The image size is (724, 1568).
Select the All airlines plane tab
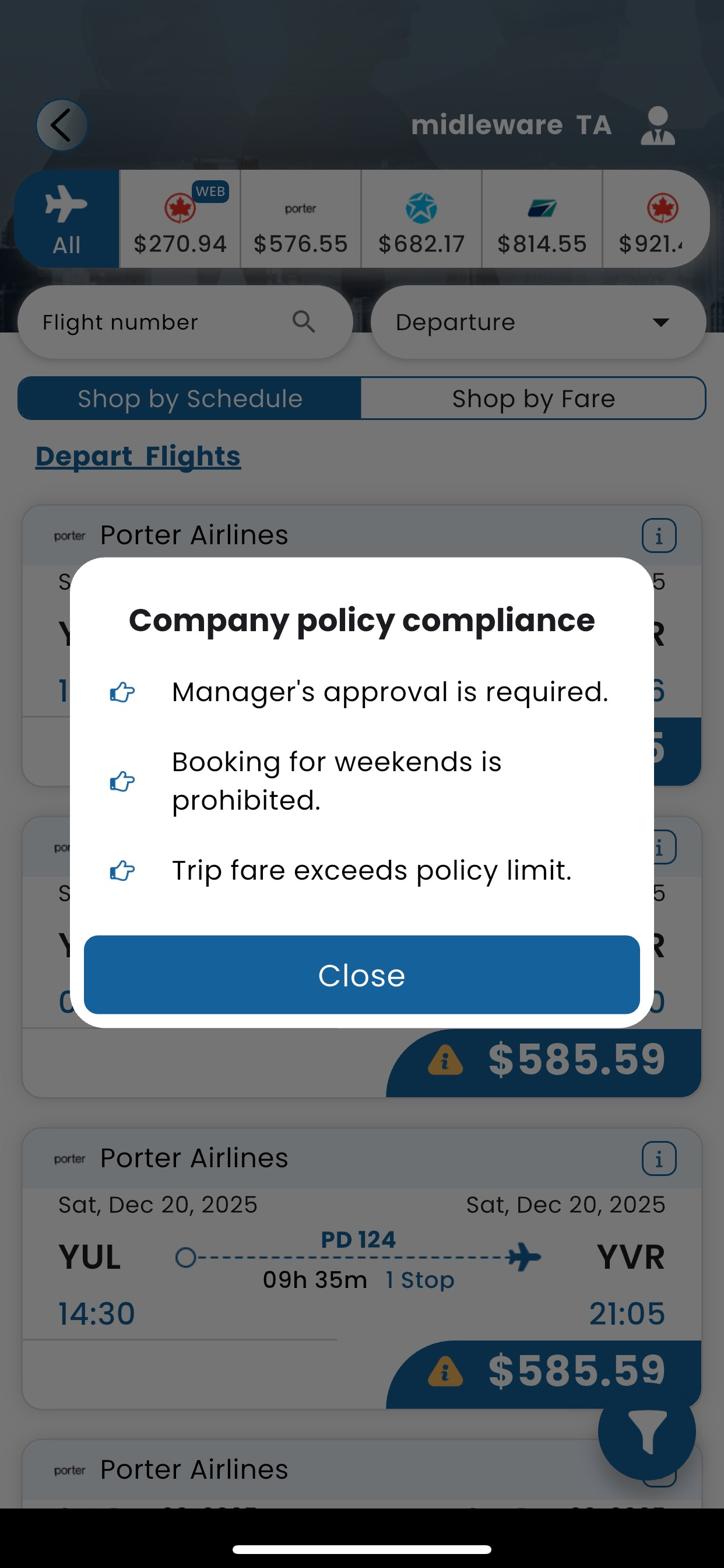click(66, 219)
